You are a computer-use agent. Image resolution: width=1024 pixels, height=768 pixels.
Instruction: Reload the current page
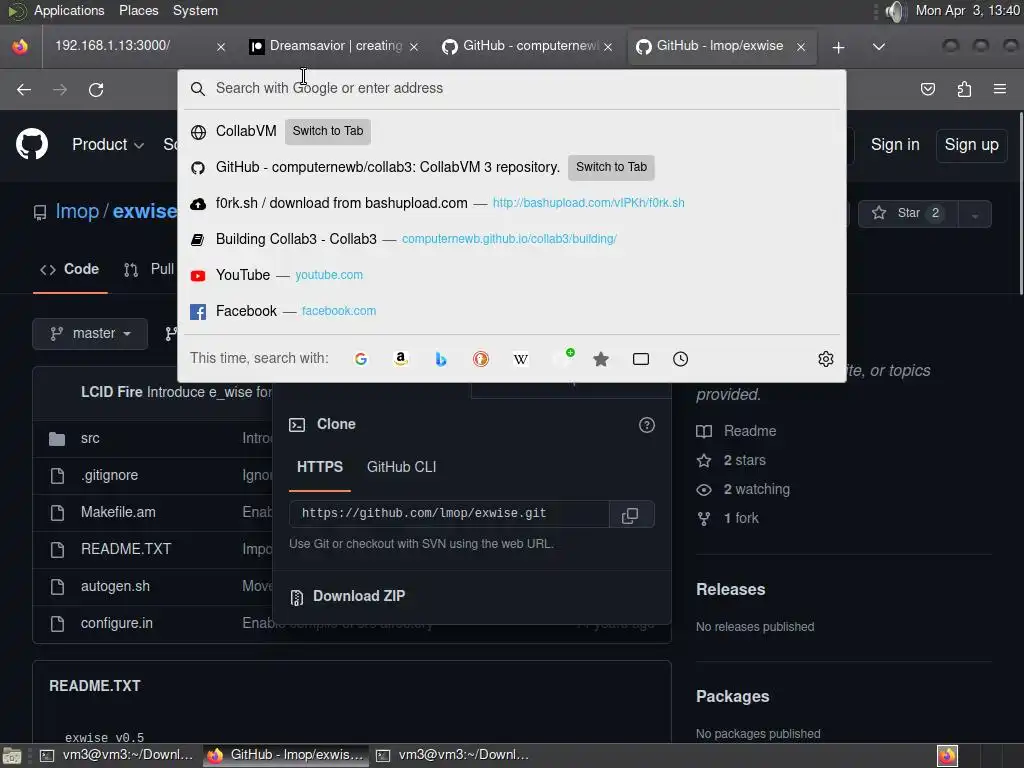[x=96, y=89]
